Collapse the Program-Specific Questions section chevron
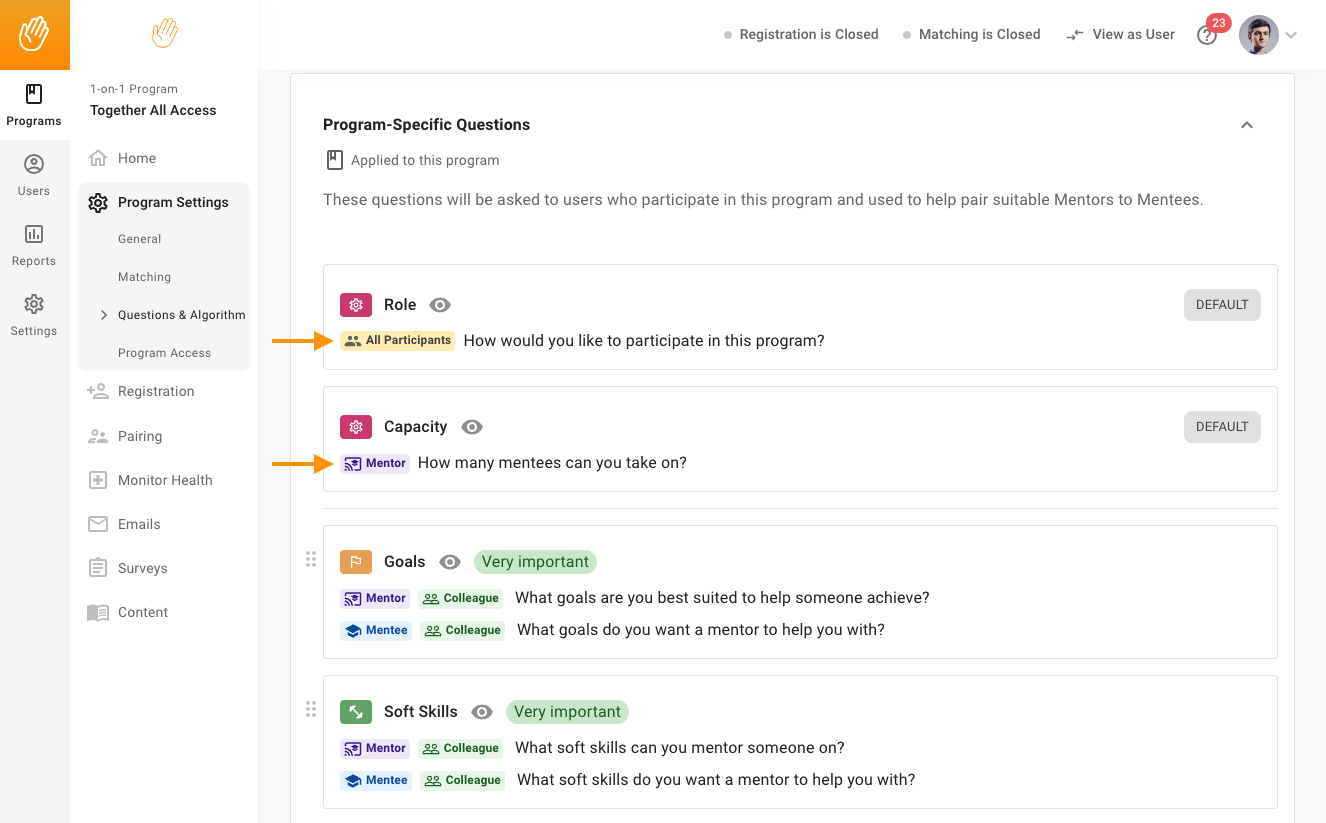The height and width of the screenshot is (823, 1326). point(1247,125)
